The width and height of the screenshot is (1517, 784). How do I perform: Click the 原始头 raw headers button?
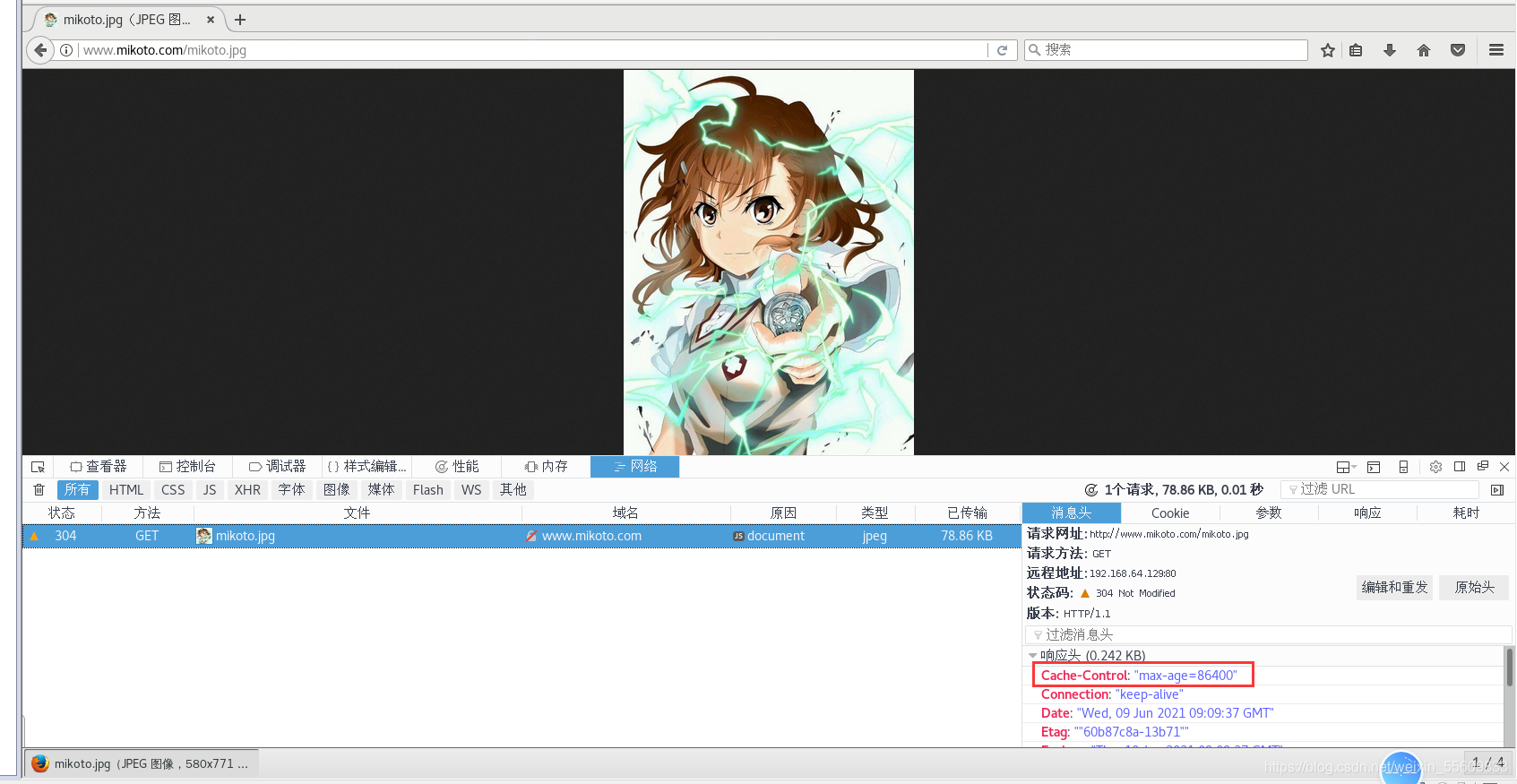click(x=1474, y=588)
